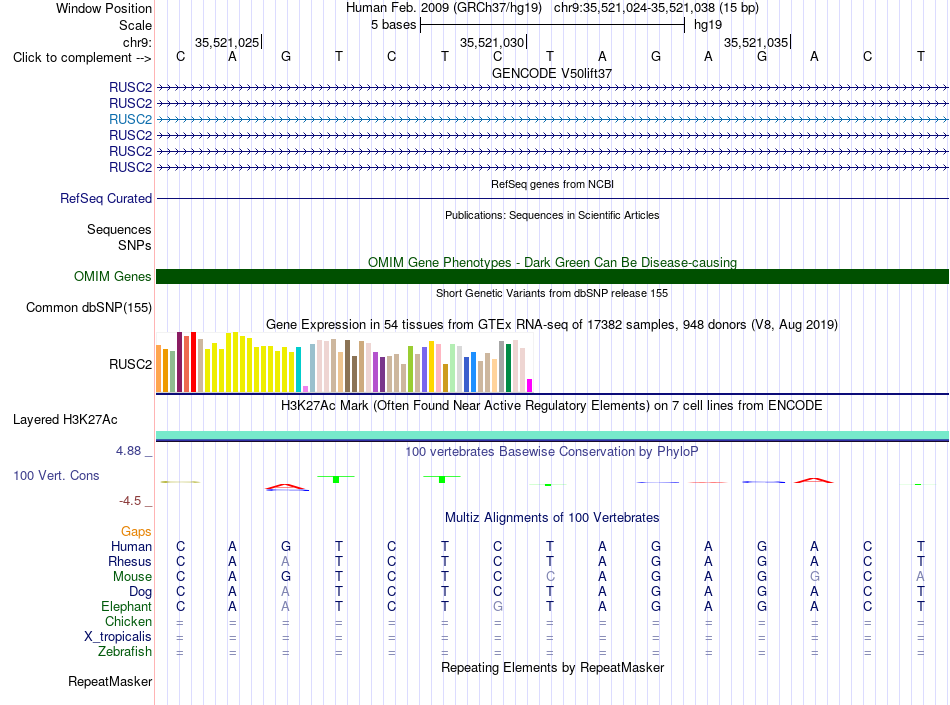This screenshot has height=705, width=950.
Task: Click the Multiz Alignments of 100 Vertebrates title
Action: coord(552,518)
